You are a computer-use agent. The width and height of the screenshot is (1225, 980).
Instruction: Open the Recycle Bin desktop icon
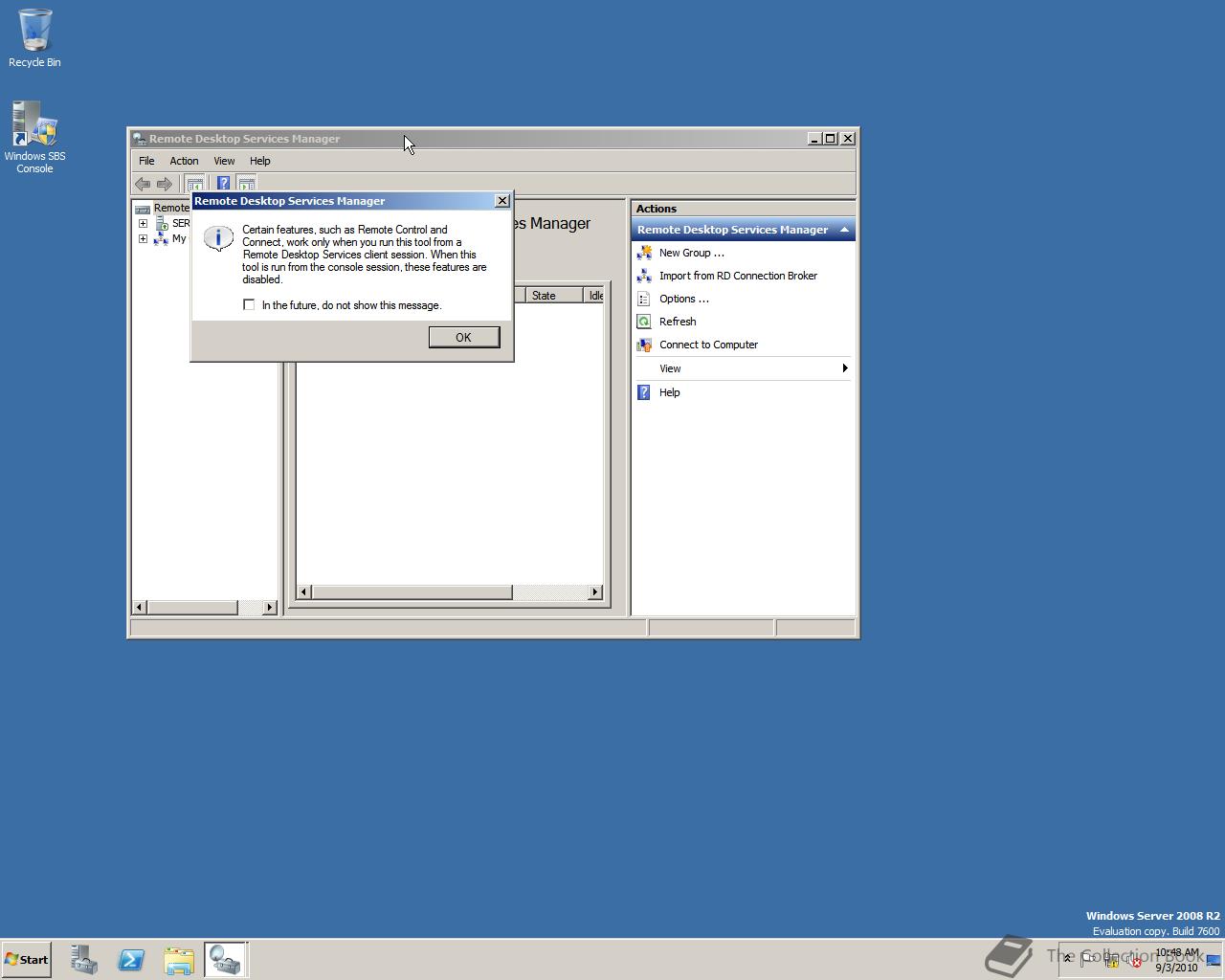pos(34,38)
